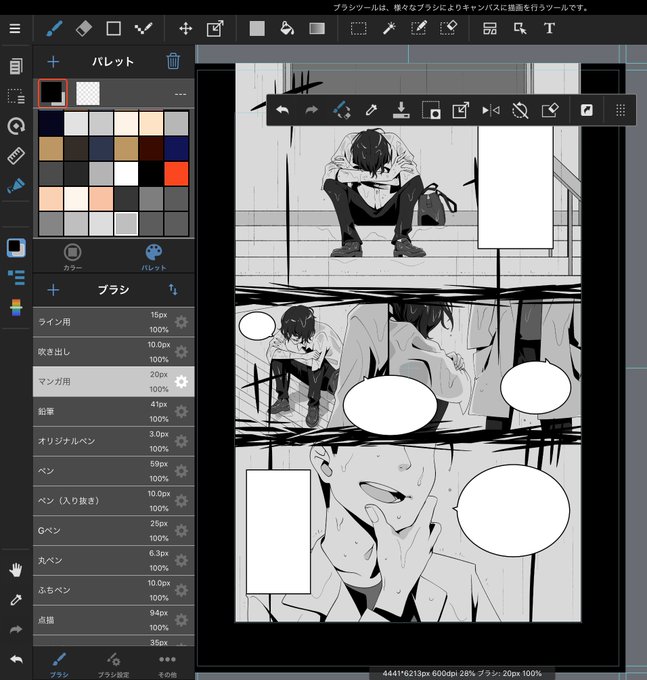Select the 鉛筆 brush
Image resolution: width=647 pixels, height=680 pixels.
tap(114, 412)
